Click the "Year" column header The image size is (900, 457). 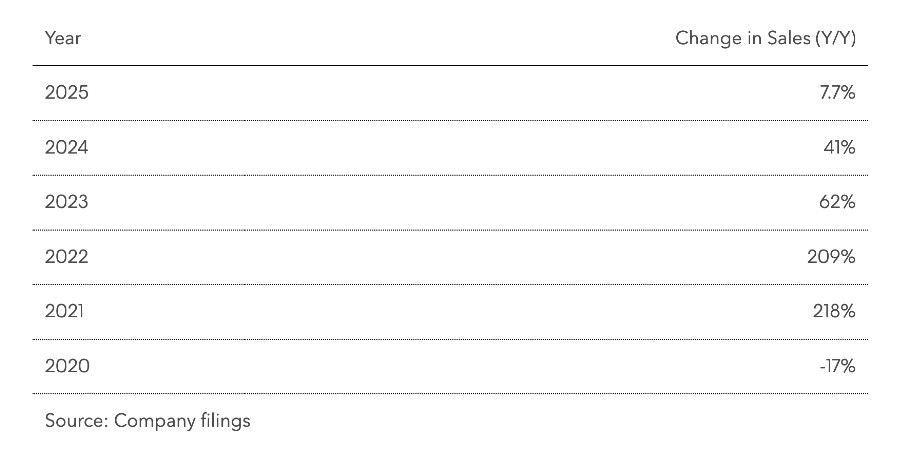click(x=63, y=38)
